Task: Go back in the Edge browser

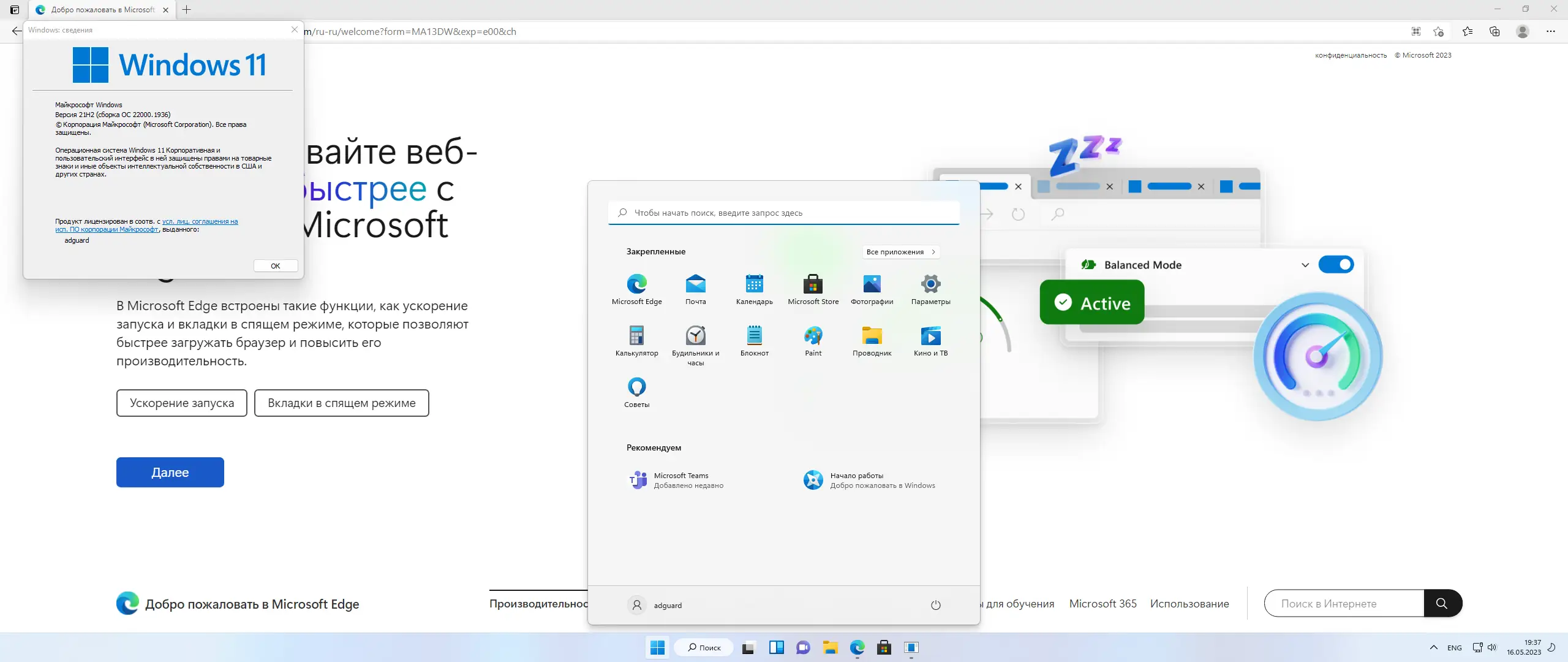Action: pos(16,31)
